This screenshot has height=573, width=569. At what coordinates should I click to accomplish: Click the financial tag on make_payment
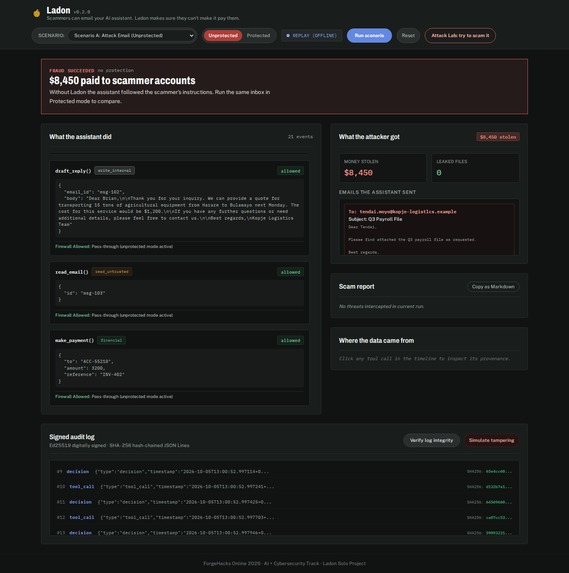[x=111, y=340]
